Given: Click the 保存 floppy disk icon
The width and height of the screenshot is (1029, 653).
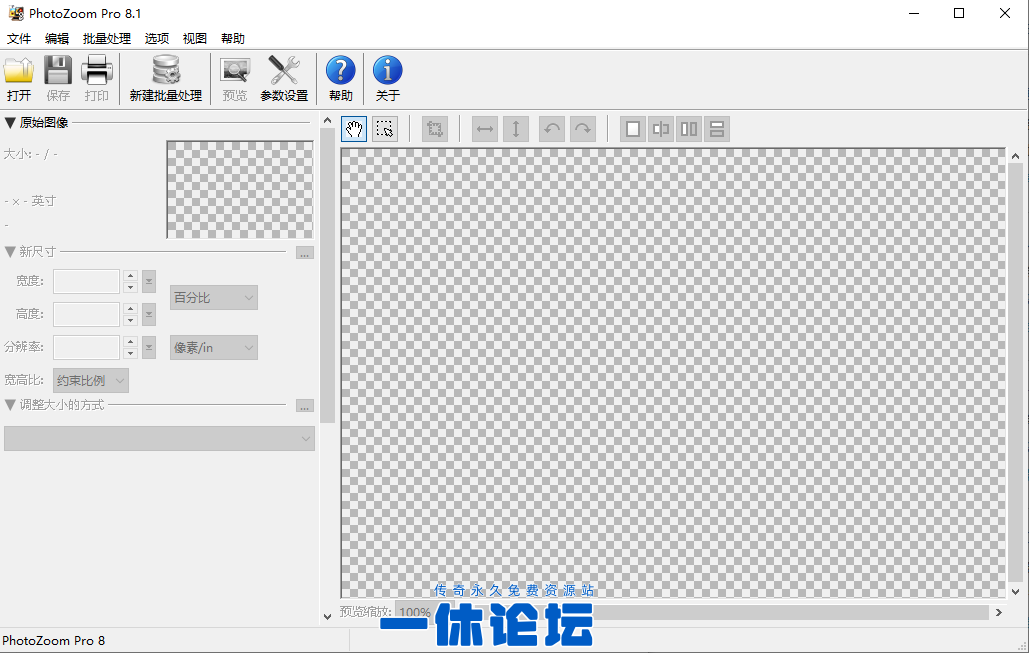Looking at the screenshot, I should click(58, 78).
